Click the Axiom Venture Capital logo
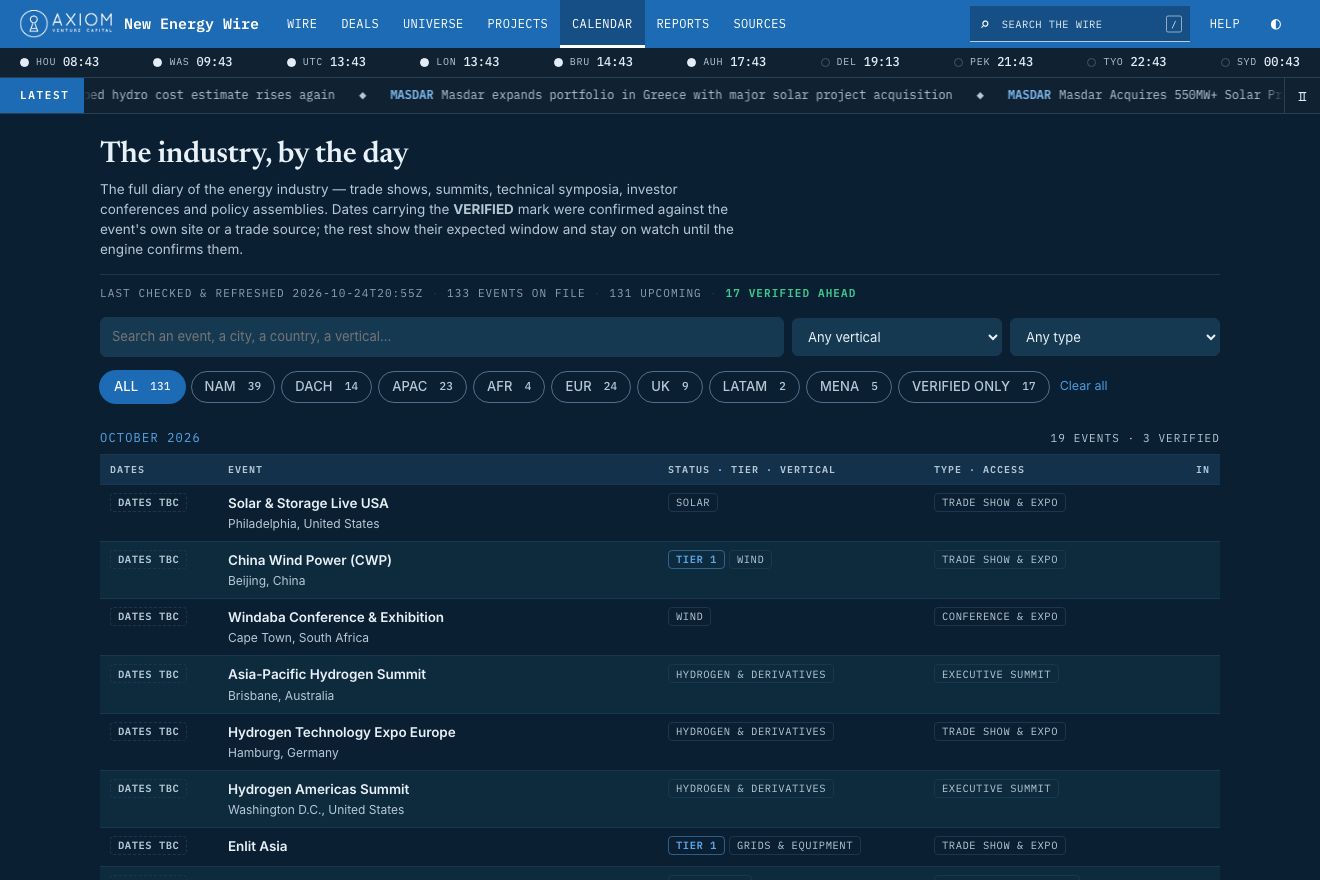This screenshot has height=880, width=1320. 67,24
